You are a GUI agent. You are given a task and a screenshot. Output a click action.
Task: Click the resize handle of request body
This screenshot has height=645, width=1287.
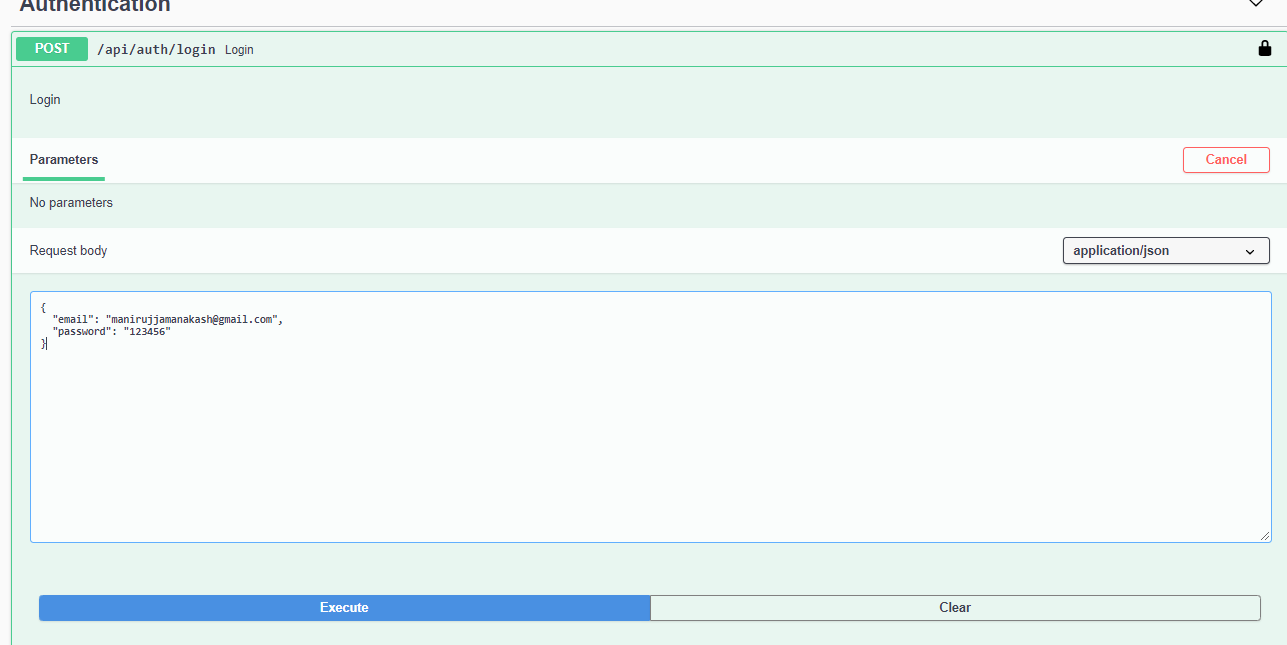[x=1265, y=536]
